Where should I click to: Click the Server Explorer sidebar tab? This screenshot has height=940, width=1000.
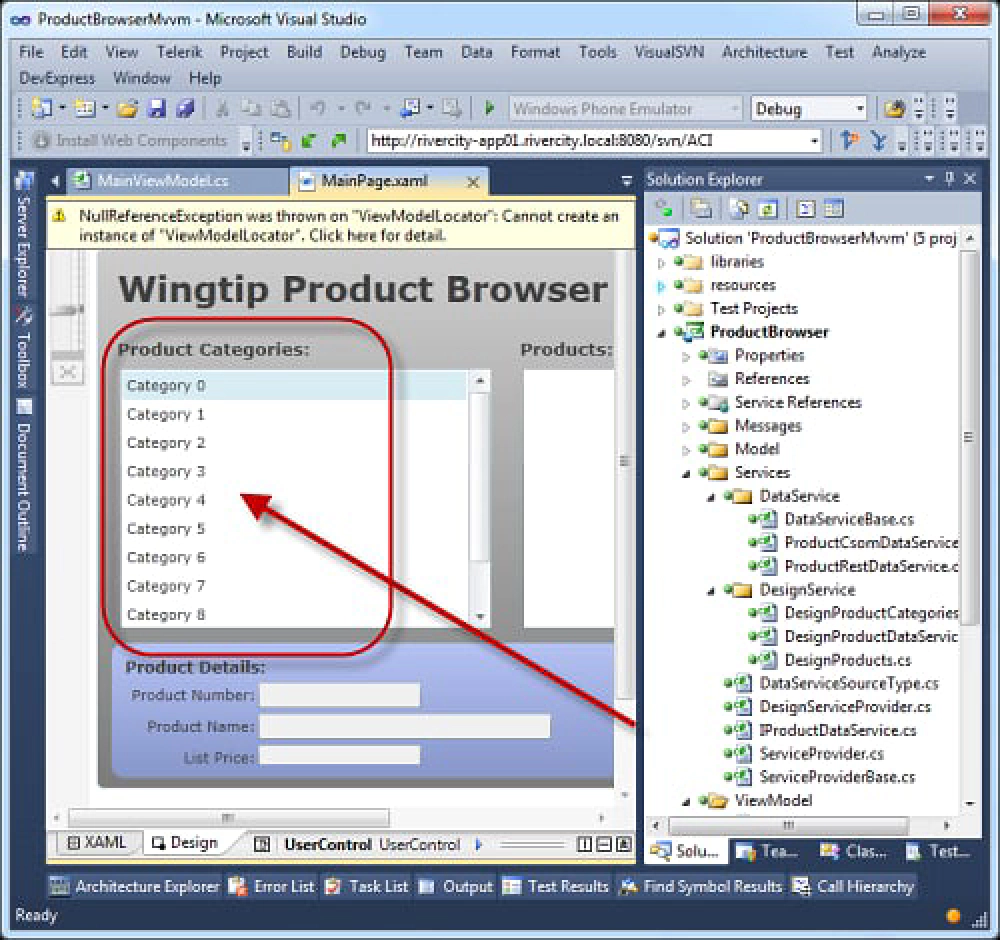click(24, 235)
